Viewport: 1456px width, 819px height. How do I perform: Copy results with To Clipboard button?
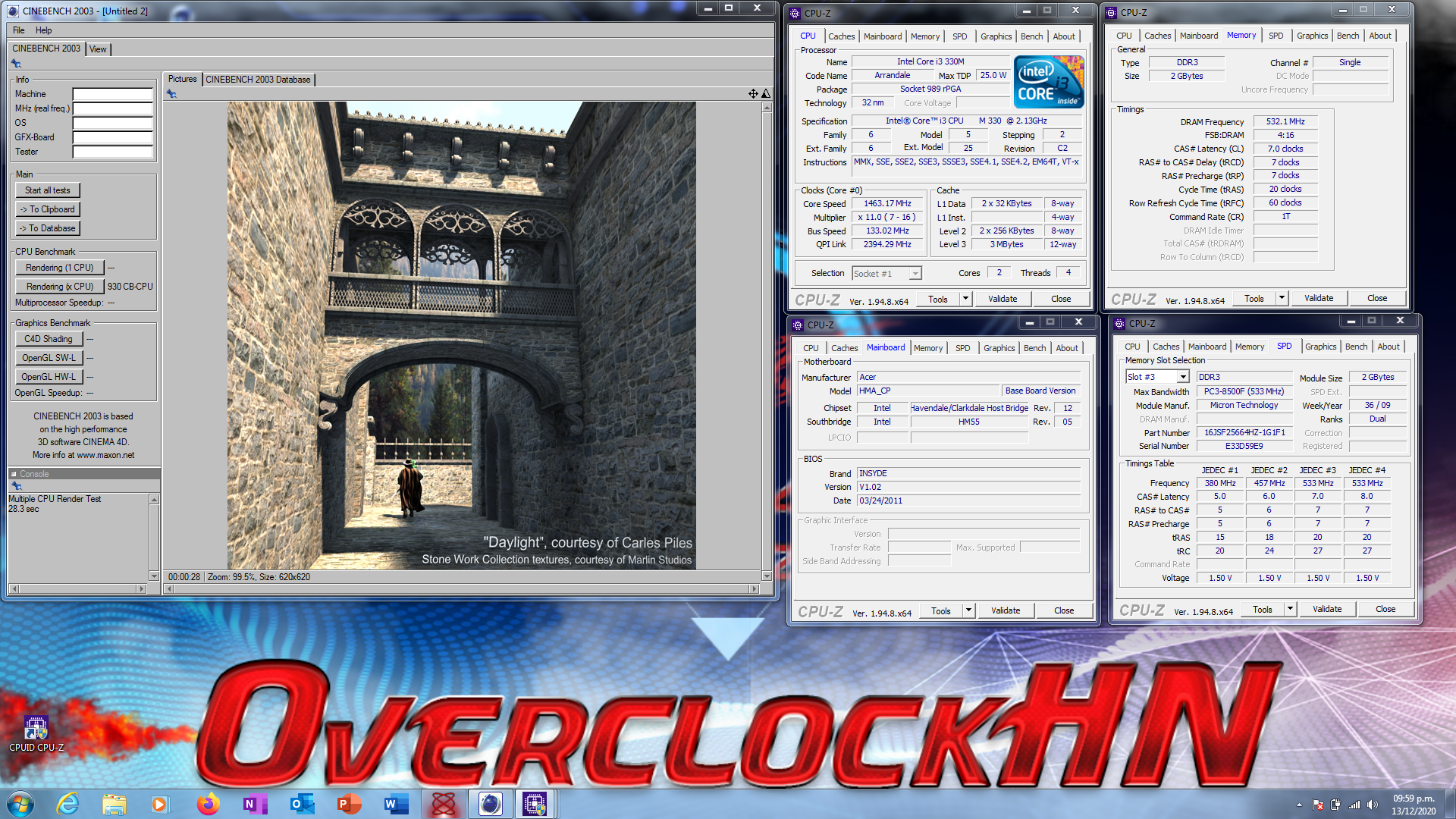point(48,209)
